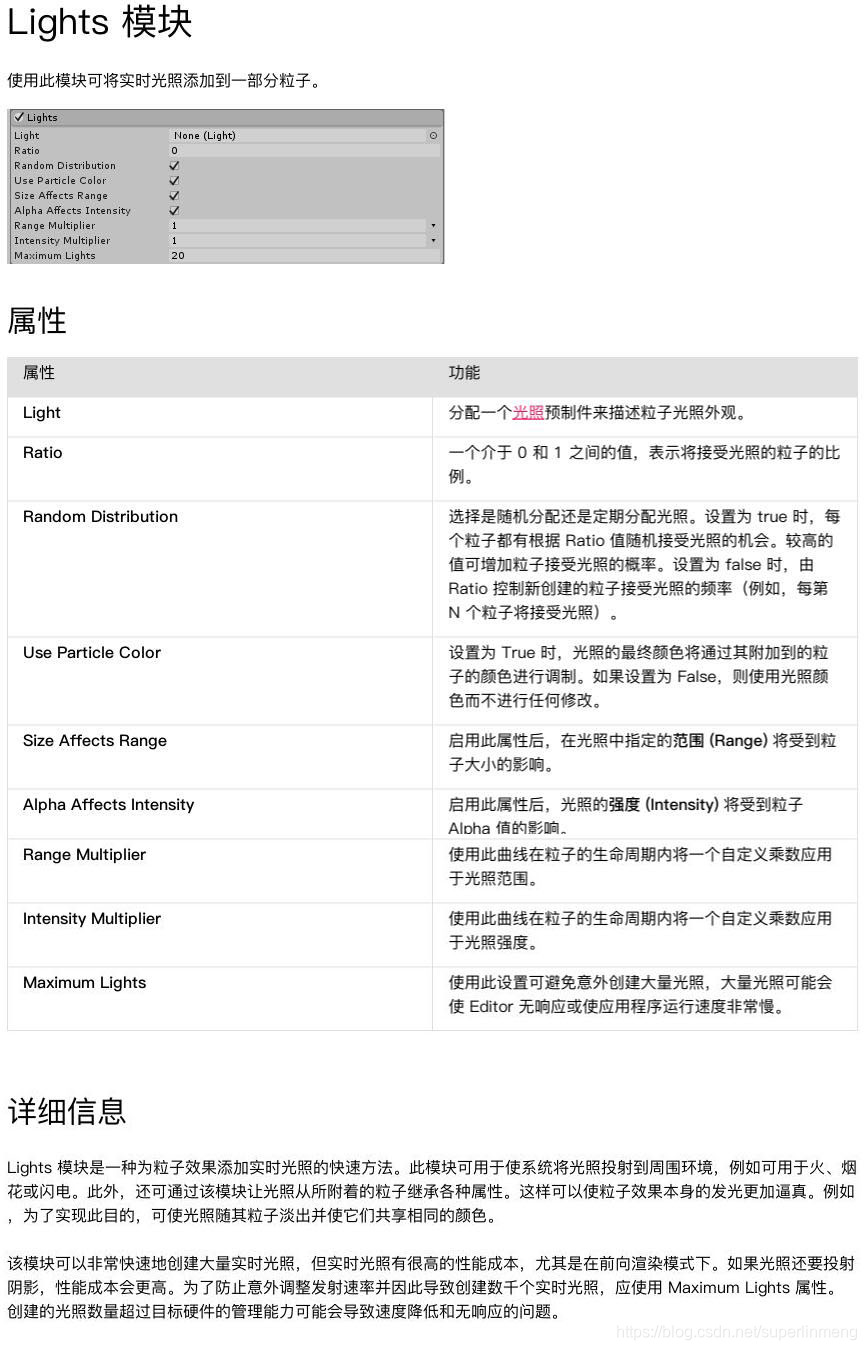Select Maximum Lights table row name
The height and width of the screenshot is (1350, 866).
85,983
